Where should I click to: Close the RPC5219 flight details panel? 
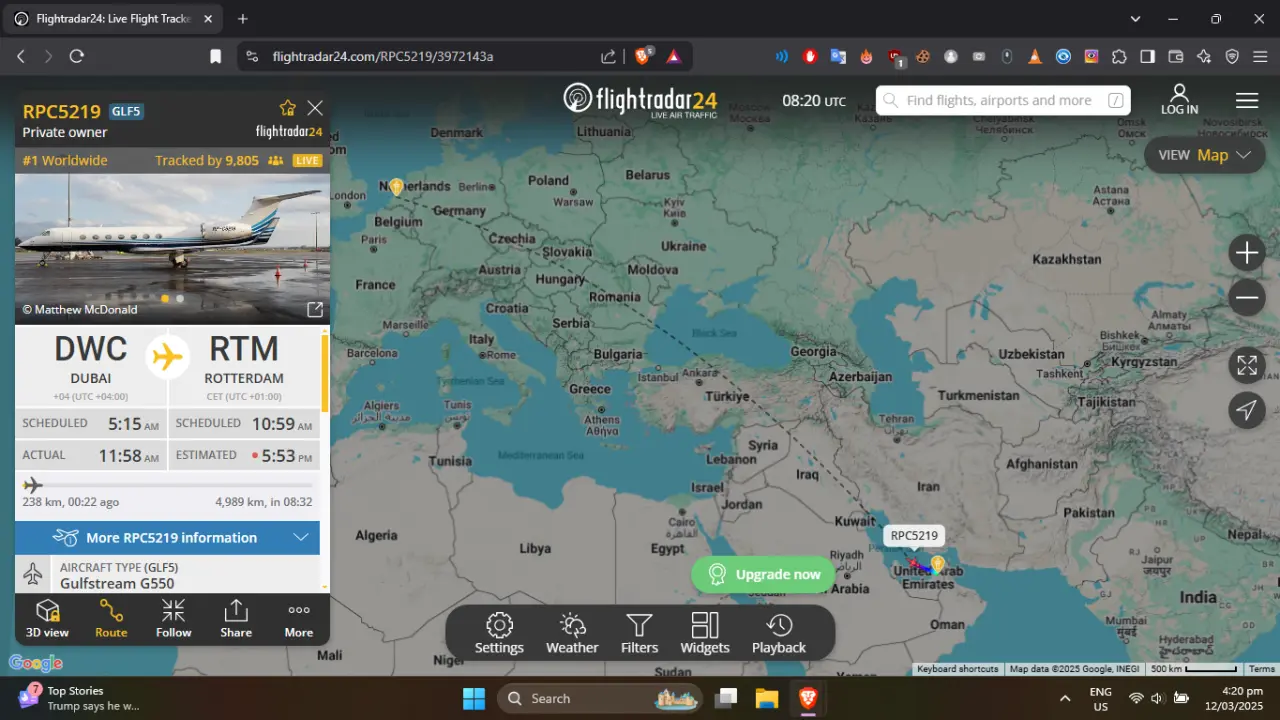coord(315,108)
